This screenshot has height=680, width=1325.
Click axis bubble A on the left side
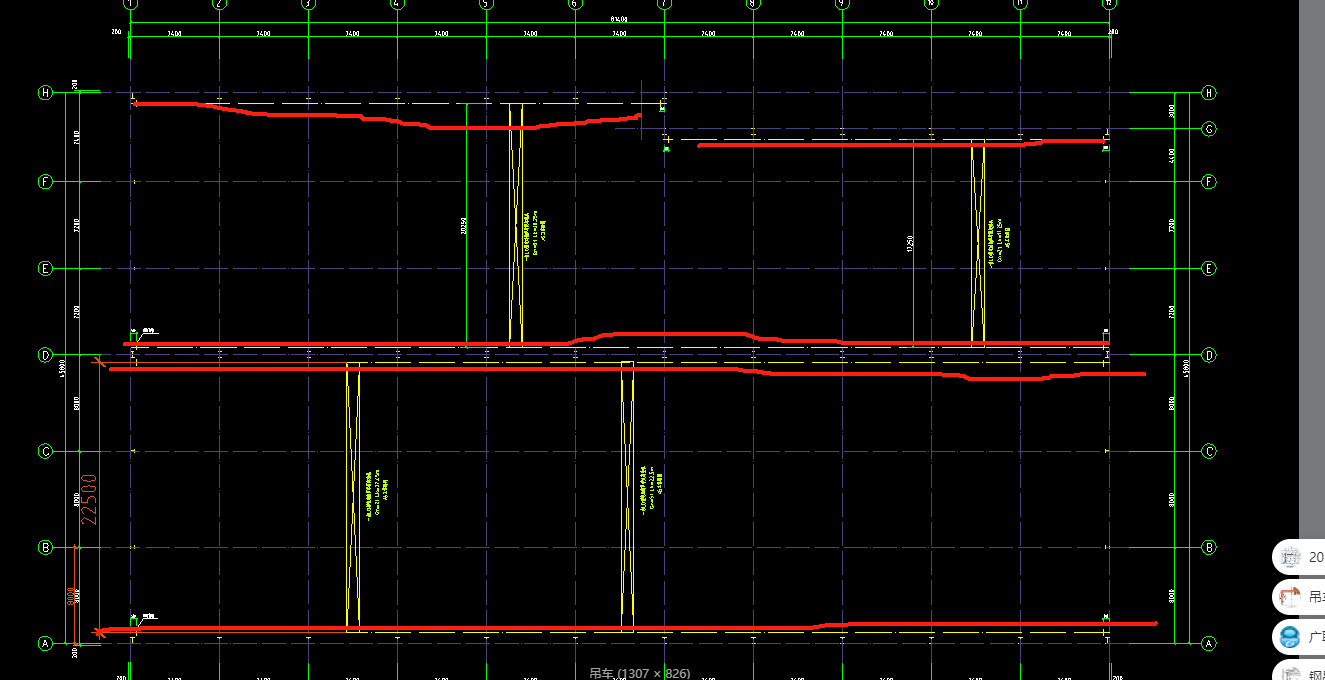[x=45, y=644]
